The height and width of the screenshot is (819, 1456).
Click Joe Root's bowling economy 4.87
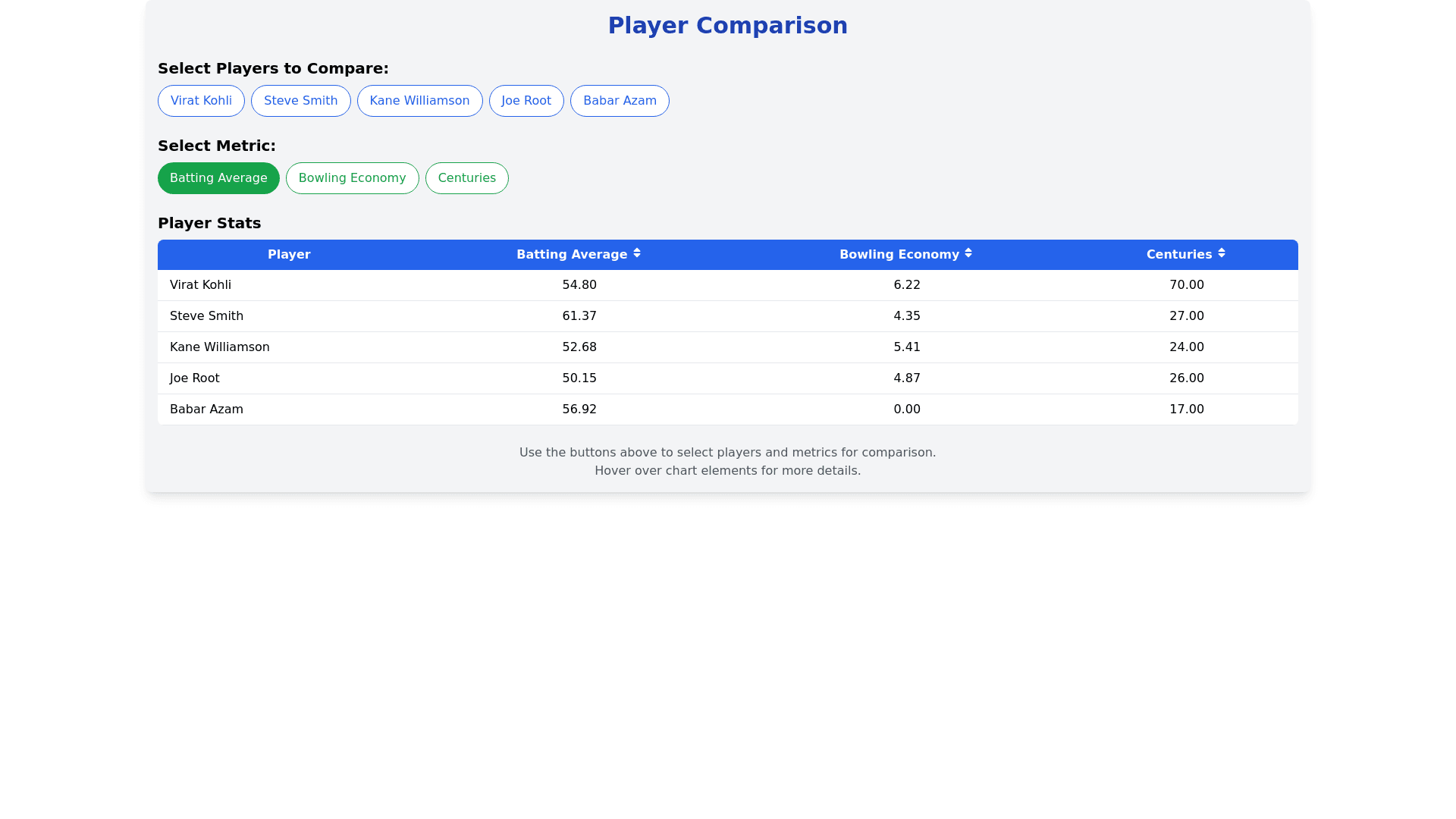pos(906,378)
